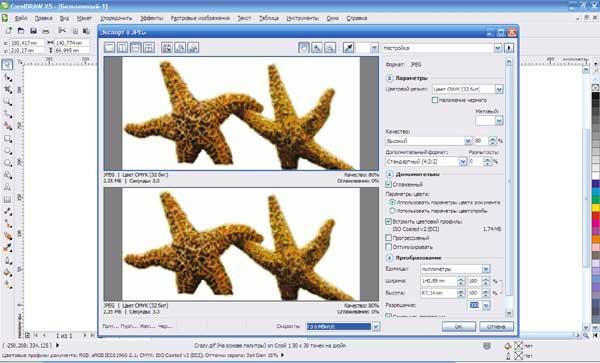The image size is (600, 363).
Task: Open the Дополнительный формат Стандартный dropdown
Action: pyautogui.click(x=463, y=161)
